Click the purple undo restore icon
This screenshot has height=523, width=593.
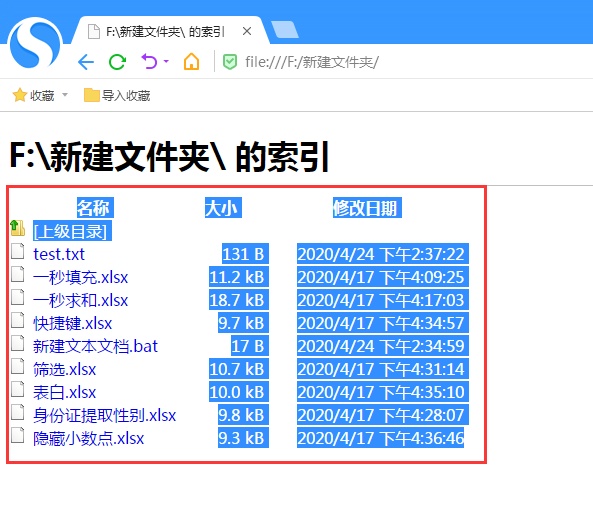(149, 61)
